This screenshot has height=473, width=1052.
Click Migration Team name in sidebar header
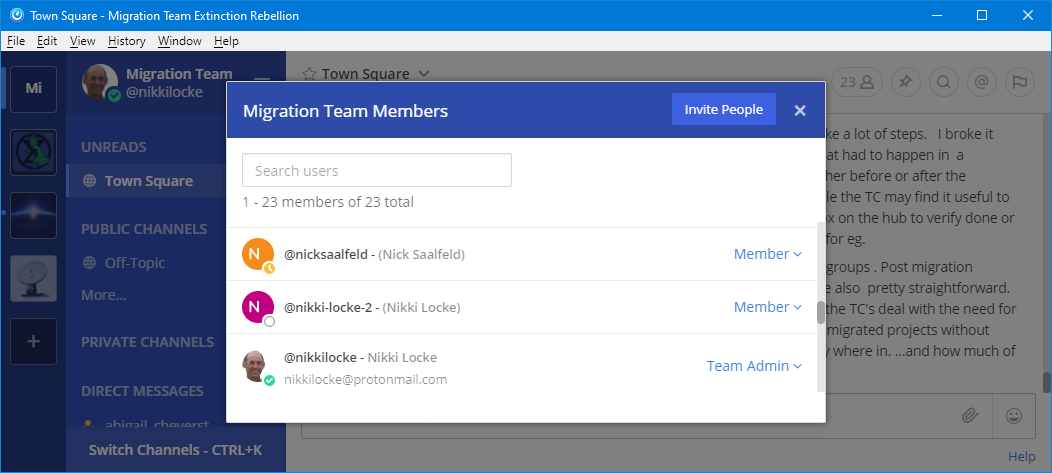coord(179,74)
